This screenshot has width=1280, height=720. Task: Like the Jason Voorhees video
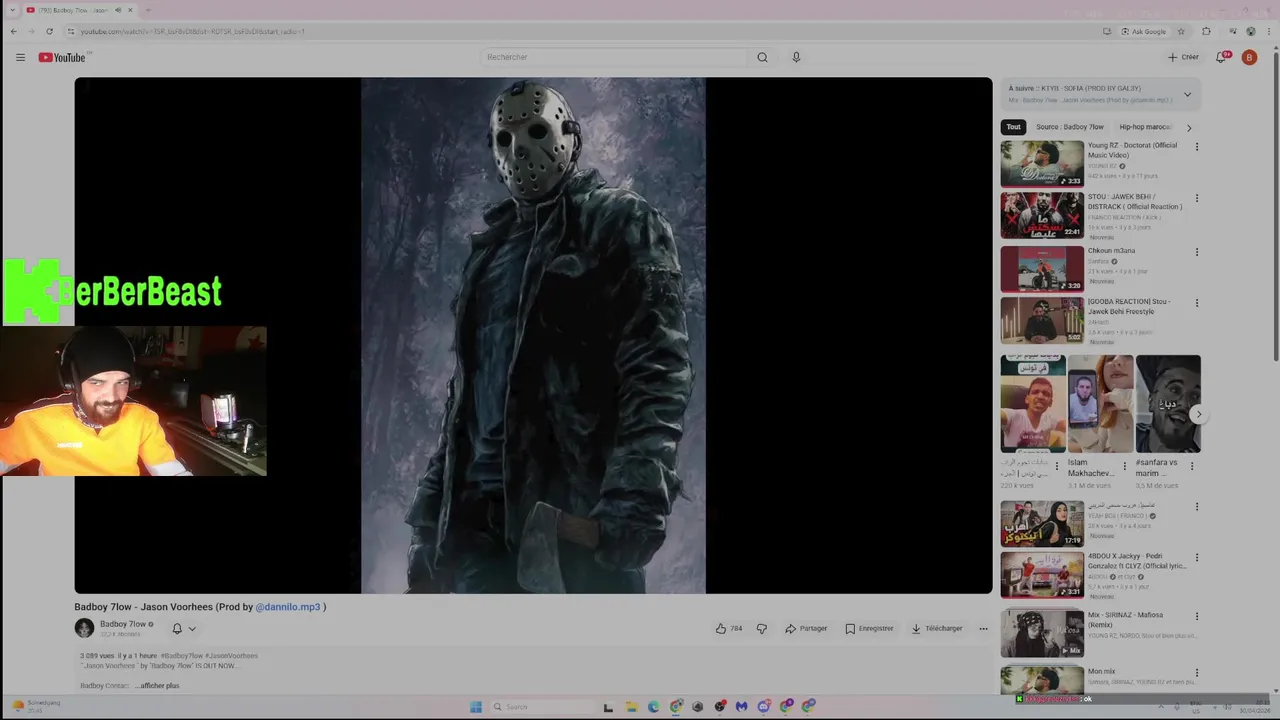[x=729, y=628]
